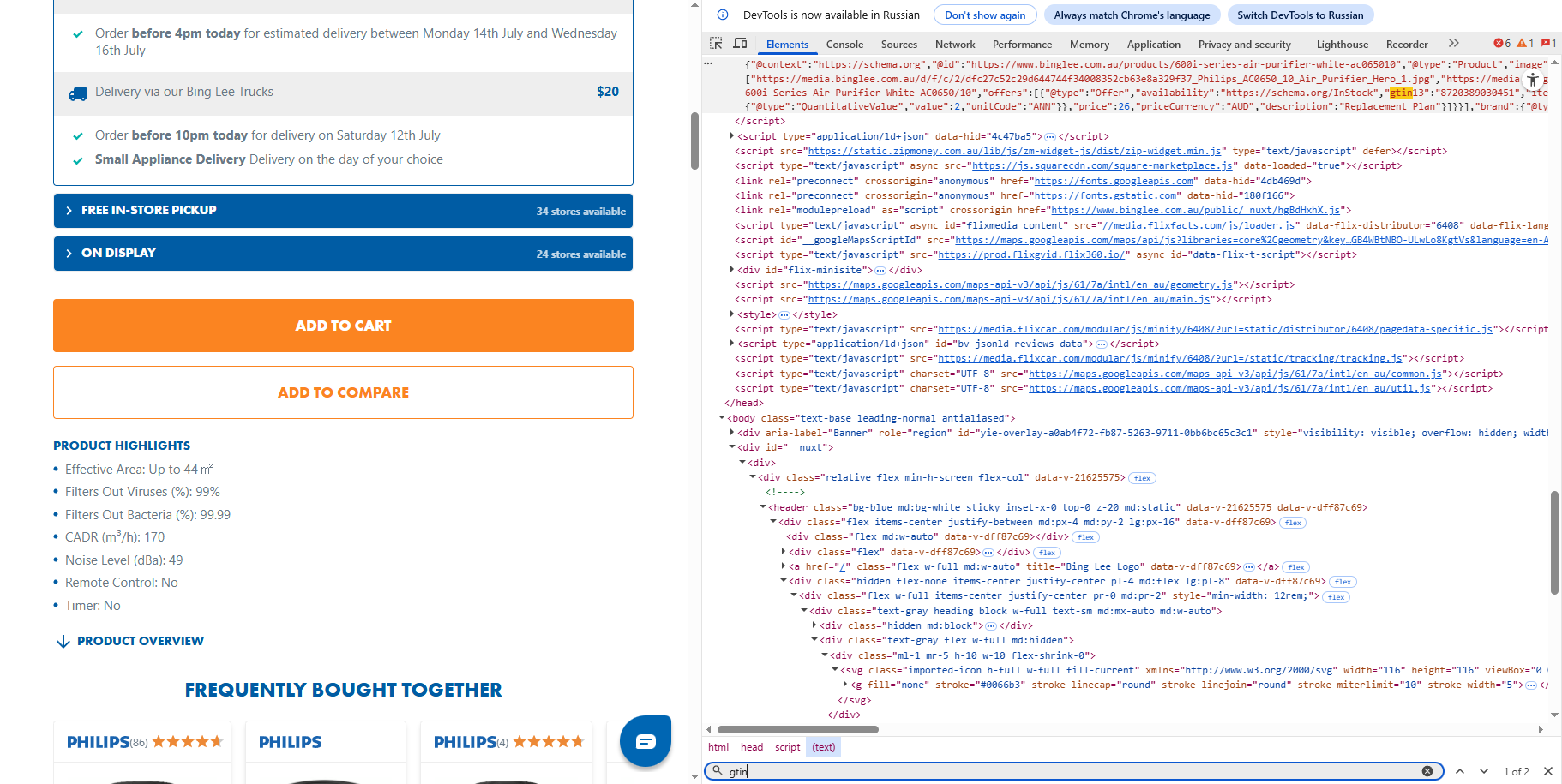
Task: Click the info icon in DevTools notice
Action: 723,15
